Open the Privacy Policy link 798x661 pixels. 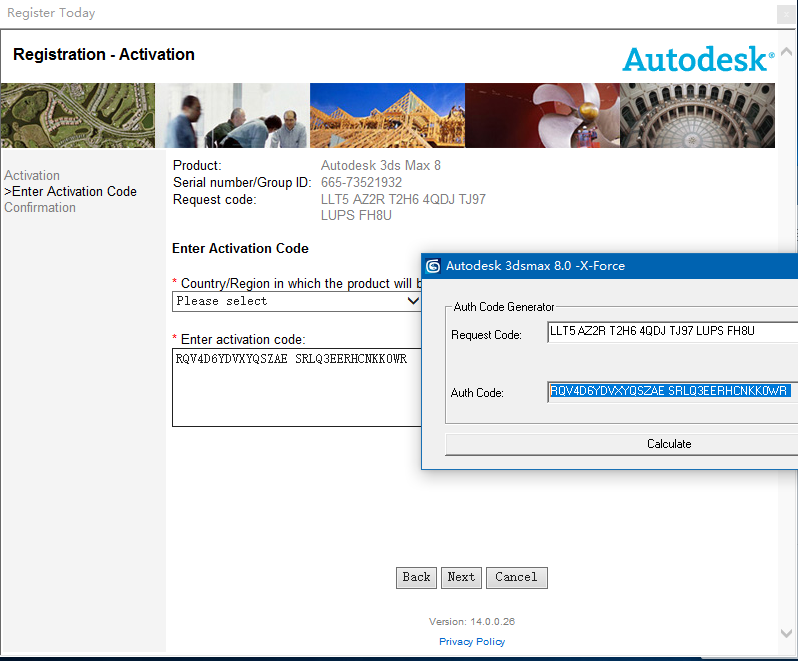[472, 641]
